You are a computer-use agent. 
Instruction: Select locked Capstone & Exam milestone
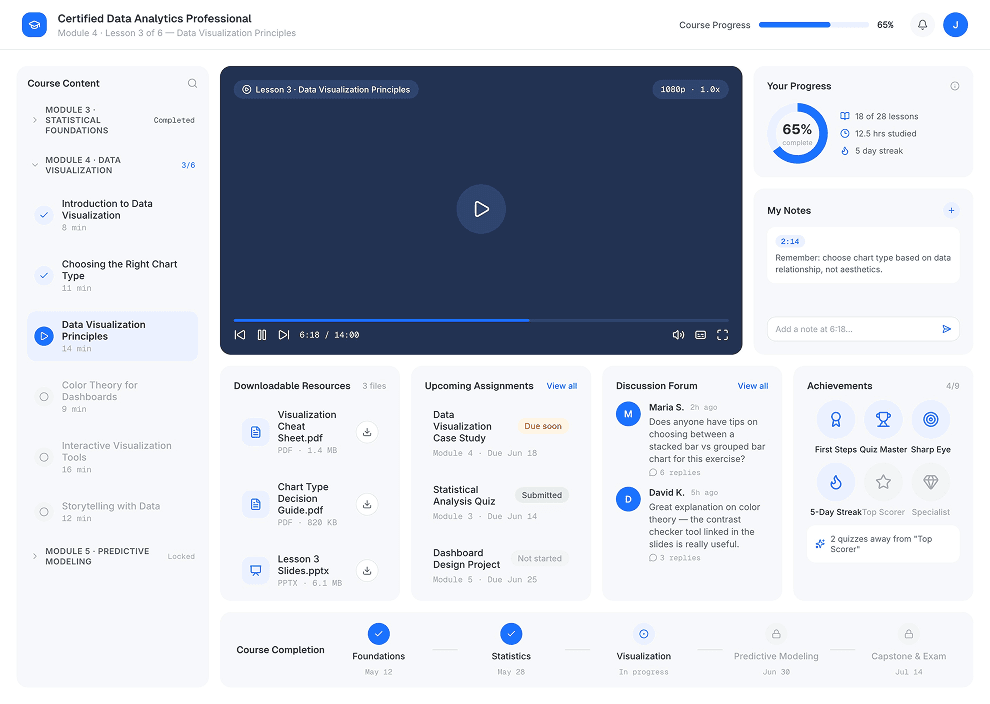[909, 633]
